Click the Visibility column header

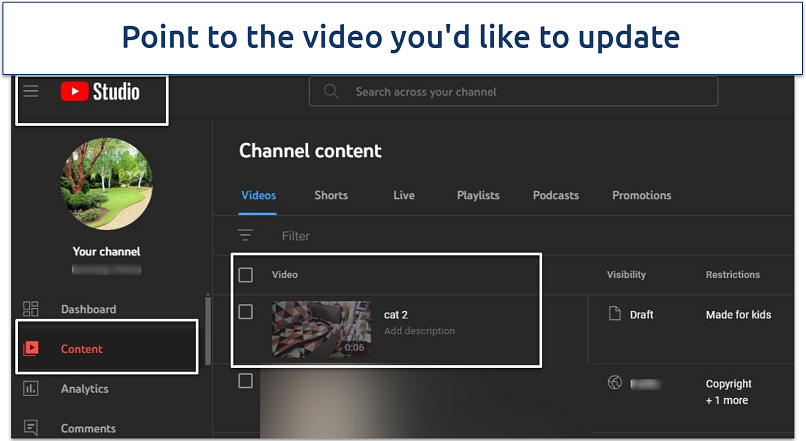coord(626,274)
